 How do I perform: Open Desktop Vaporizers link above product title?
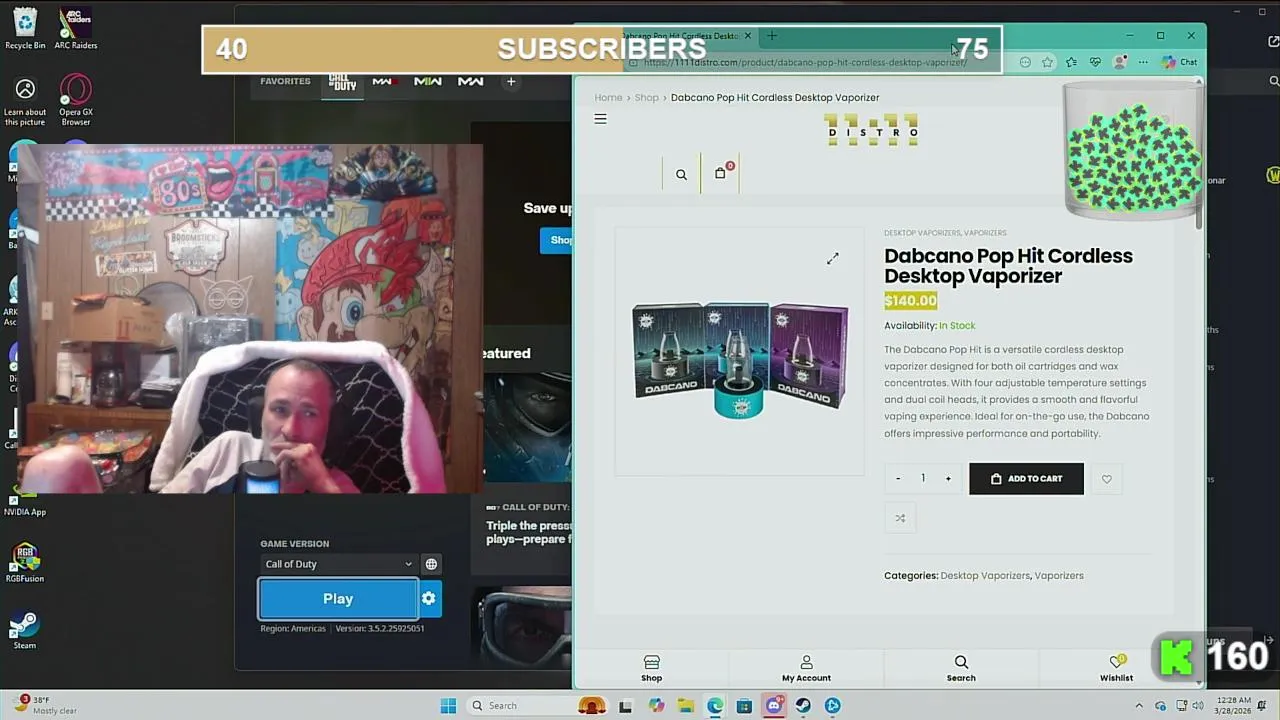[x=922, y=233]
